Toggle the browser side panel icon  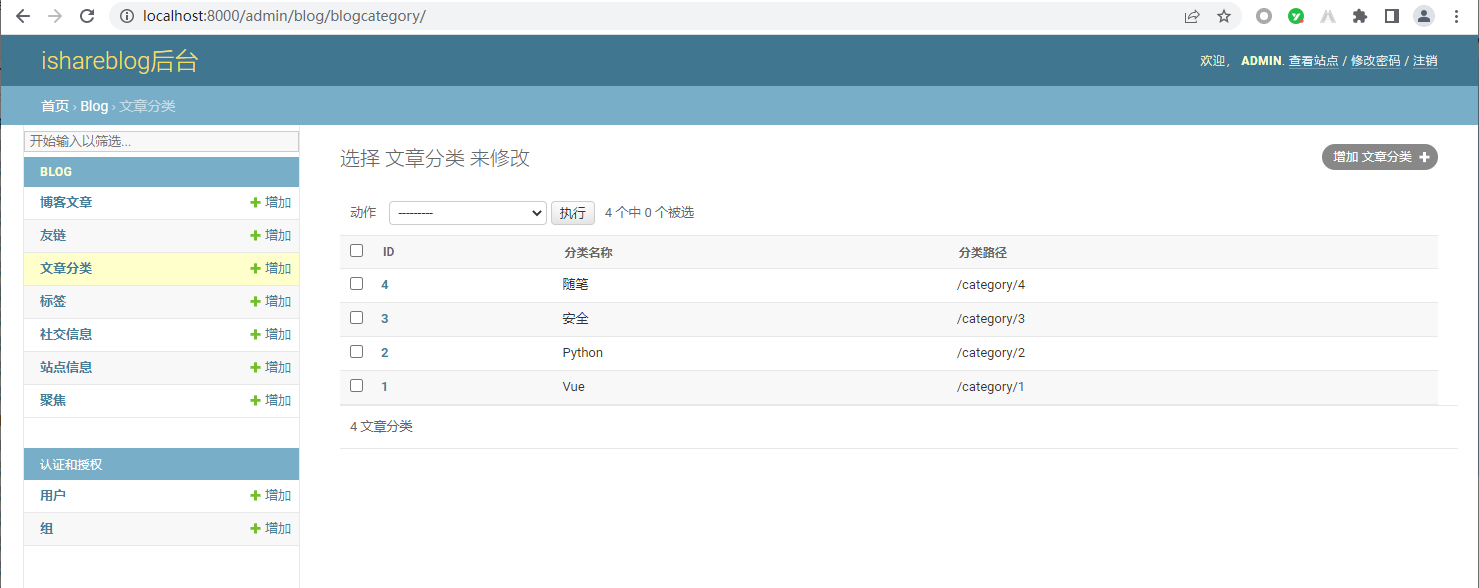tap(1391, 16)
